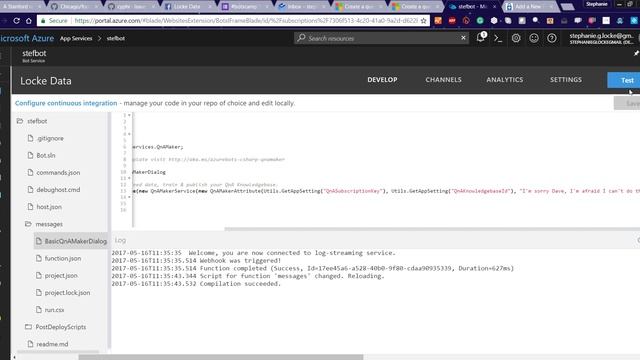Bookmark this page with the star

pos(423,20)
